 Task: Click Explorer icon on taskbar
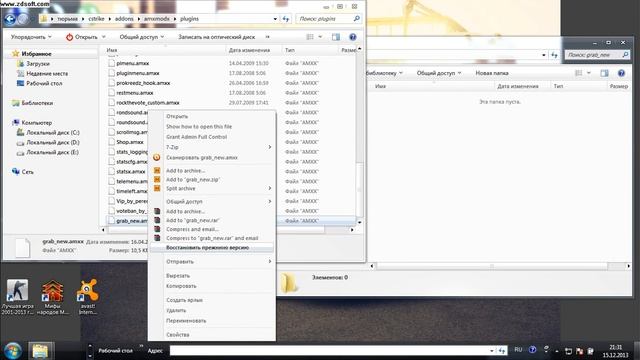click(x=40, y=351)
